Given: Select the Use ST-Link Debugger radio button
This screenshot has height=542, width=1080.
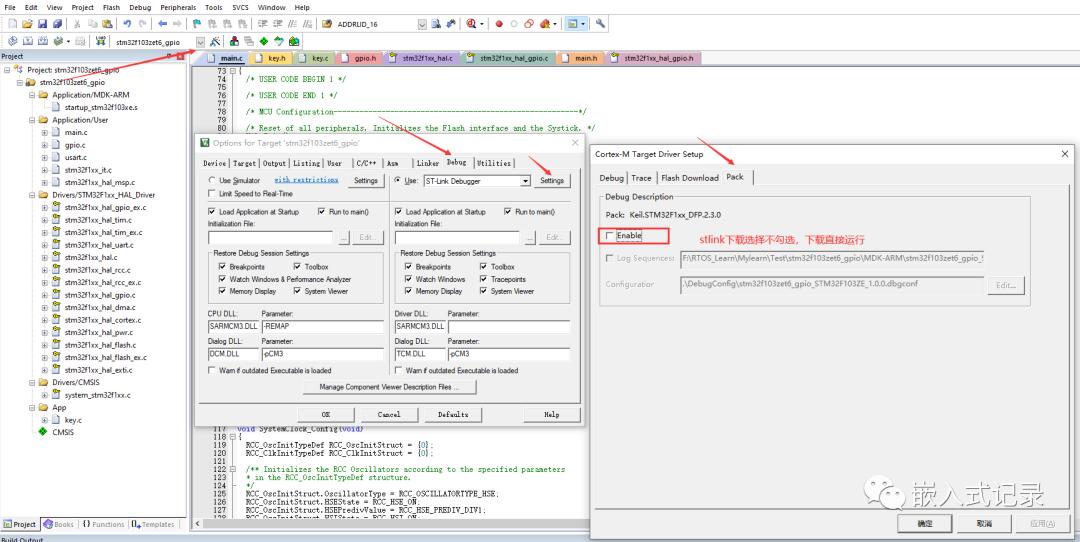Looking at the screenshot, I should [x=397, y=180].
